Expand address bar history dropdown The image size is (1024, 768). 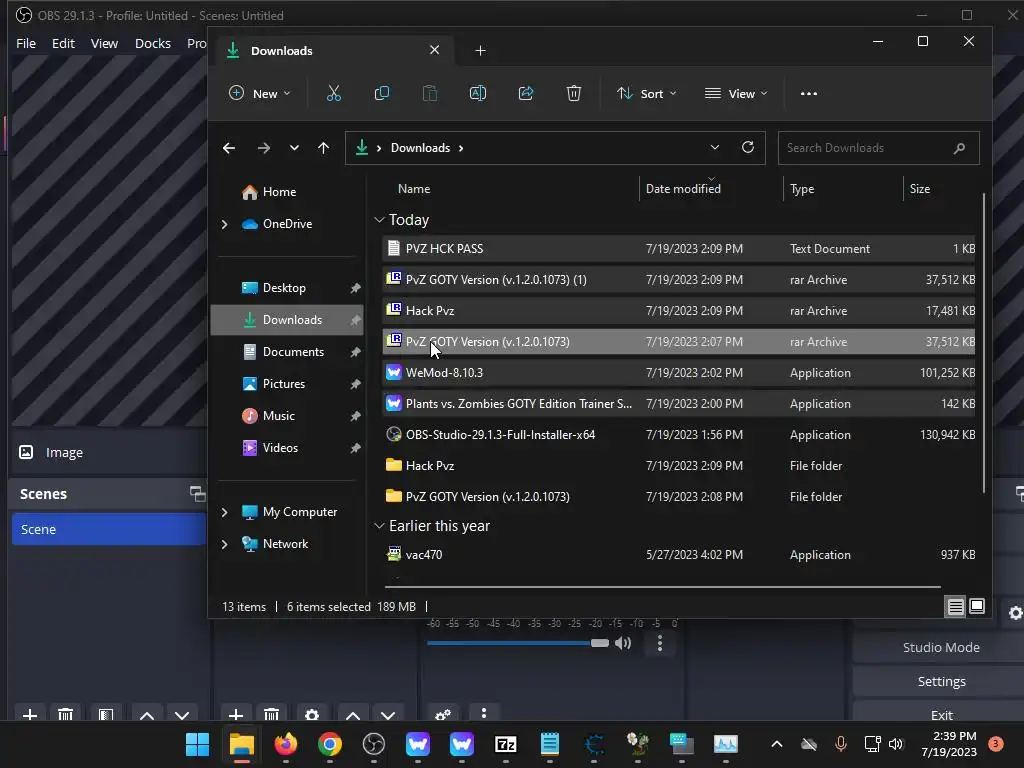click(714, 148)
